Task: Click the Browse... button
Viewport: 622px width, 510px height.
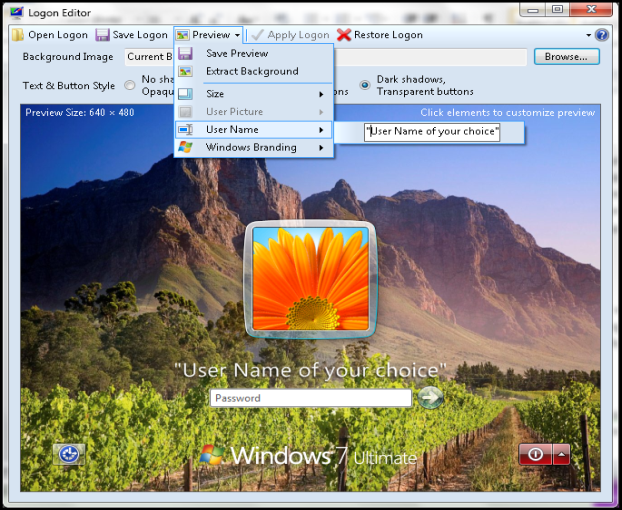Action: point(566,57)
